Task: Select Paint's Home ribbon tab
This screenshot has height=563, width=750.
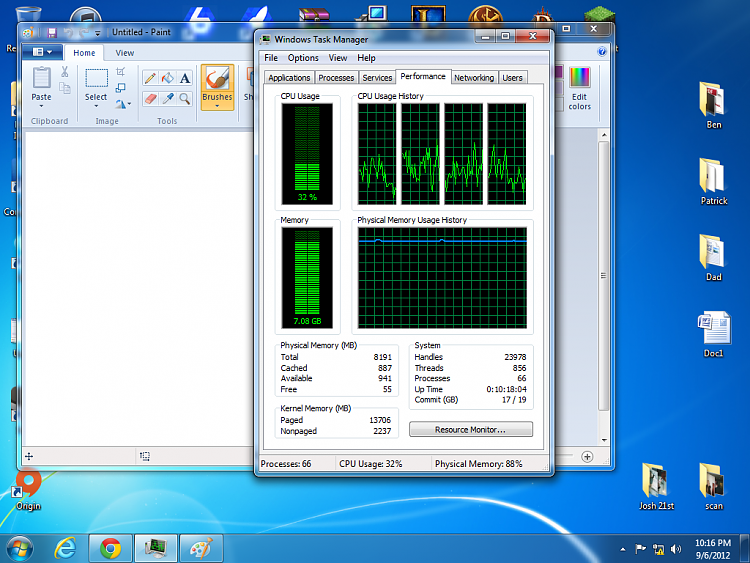Action: [x=84, y=53]
